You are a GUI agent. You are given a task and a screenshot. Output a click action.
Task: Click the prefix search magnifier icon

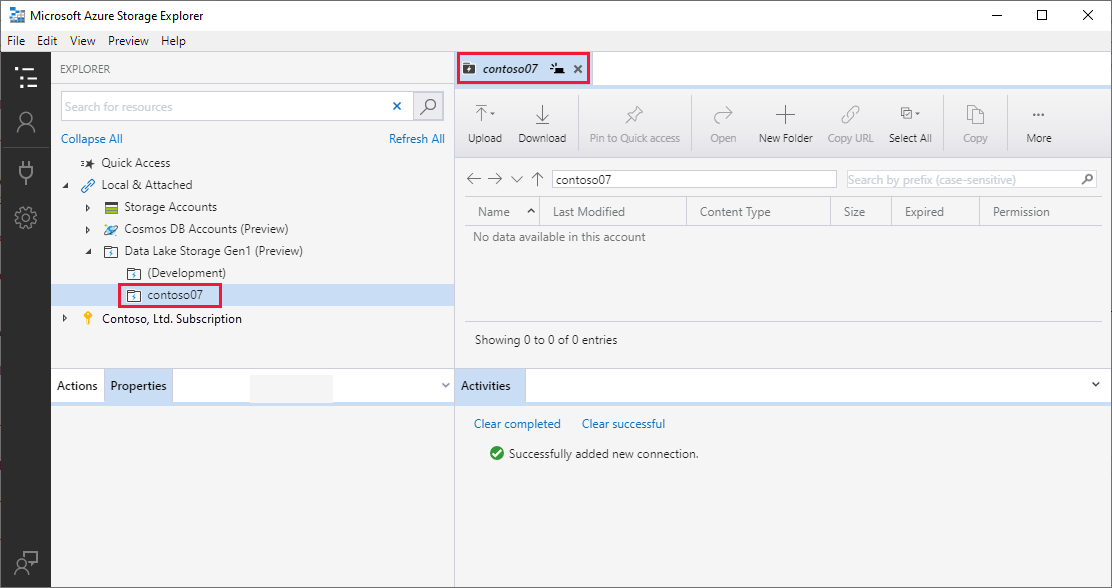(1087, 179)
